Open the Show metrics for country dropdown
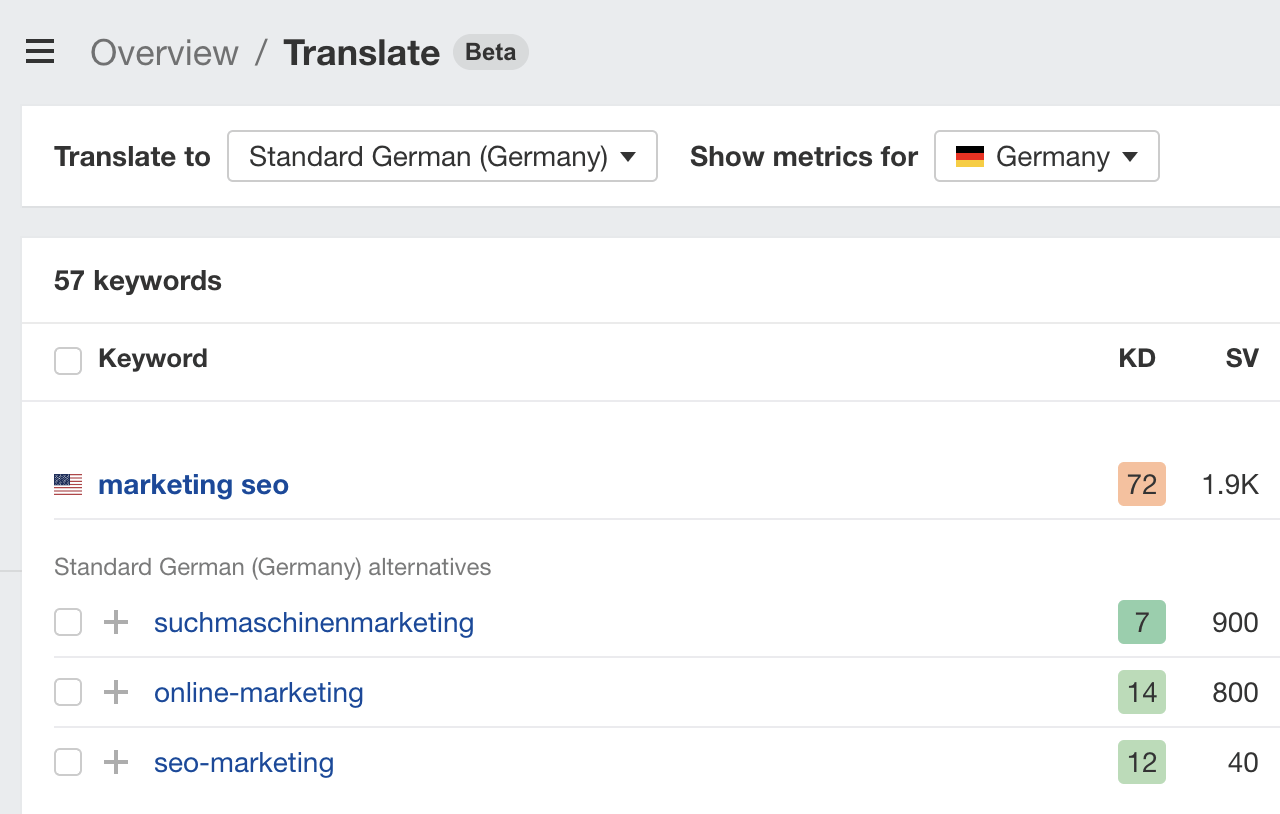The height and width of the screenshot is (814, 1280). click(1046, 156)
